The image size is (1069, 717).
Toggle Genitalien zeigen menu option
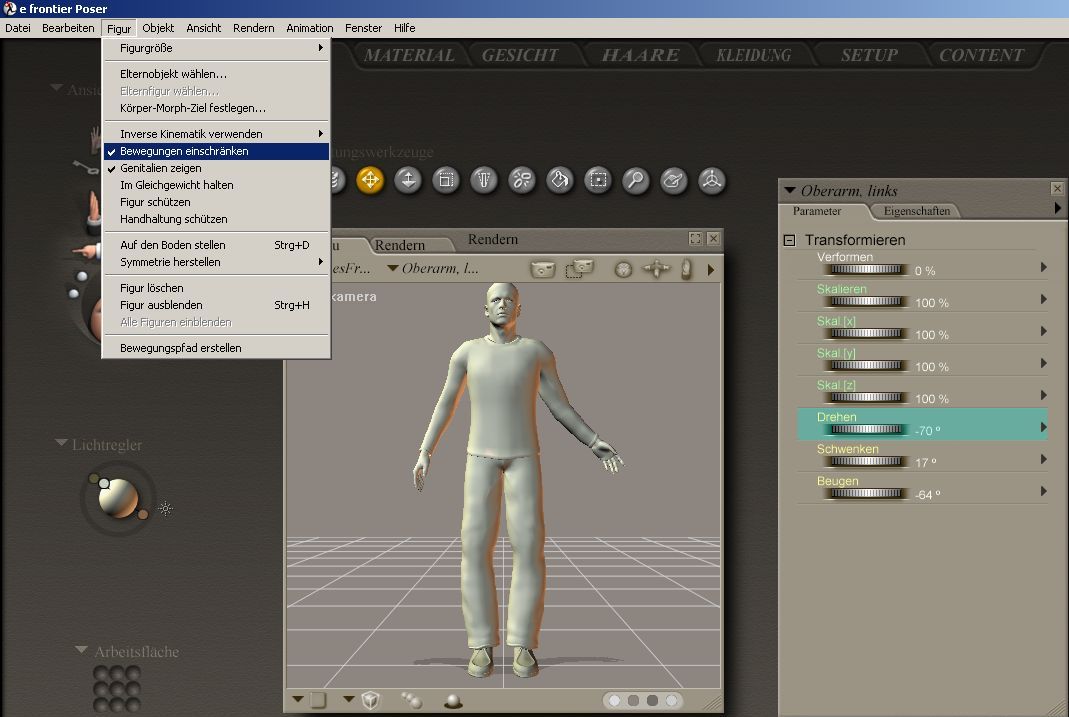pos(160,168)
